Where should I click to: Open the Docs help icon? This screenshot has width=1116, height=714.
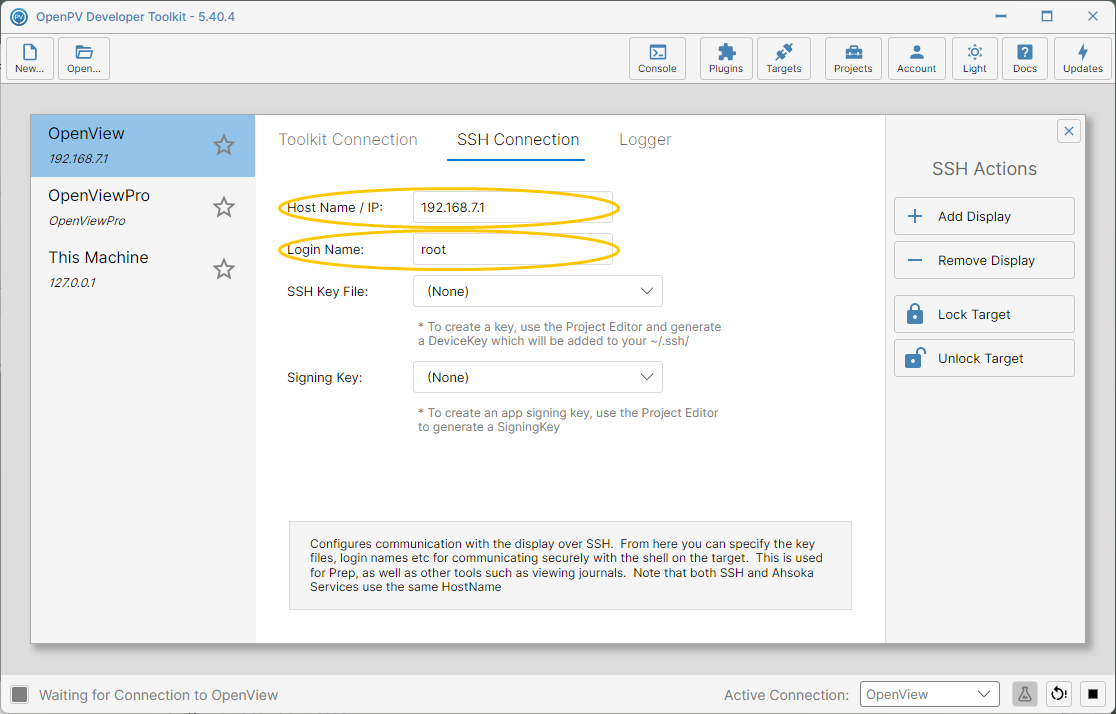click(x=1025, y=58)
